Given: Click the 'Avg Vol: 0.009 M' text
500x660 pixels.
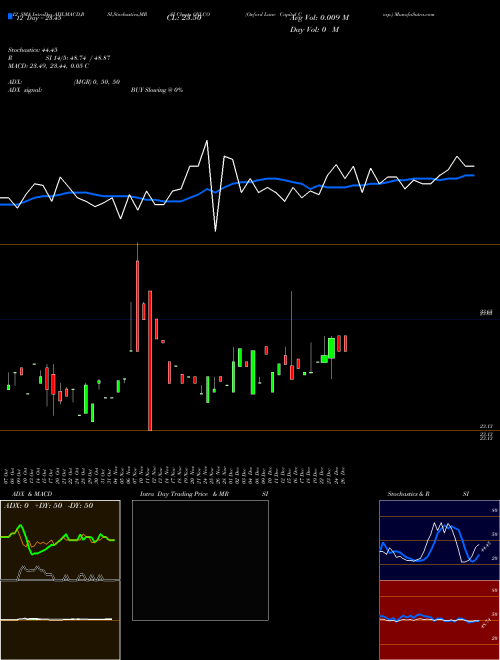Looking at the screenshot, I should 319,18.
